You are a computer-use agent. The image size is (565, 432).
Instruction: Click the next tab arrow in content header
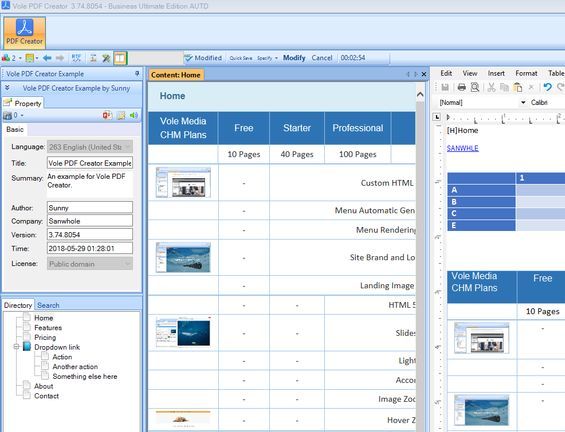pos(416,74)
